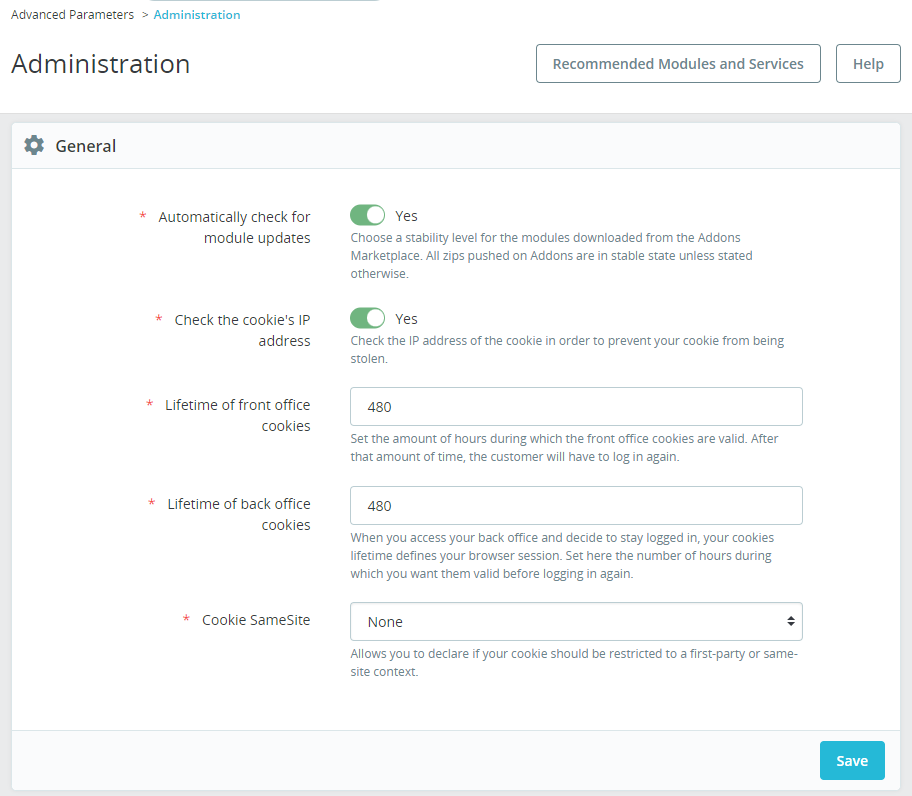Disable automatic module update checking toggle
The width and height of the screenshot is (912, 796).
pos(367,216)
